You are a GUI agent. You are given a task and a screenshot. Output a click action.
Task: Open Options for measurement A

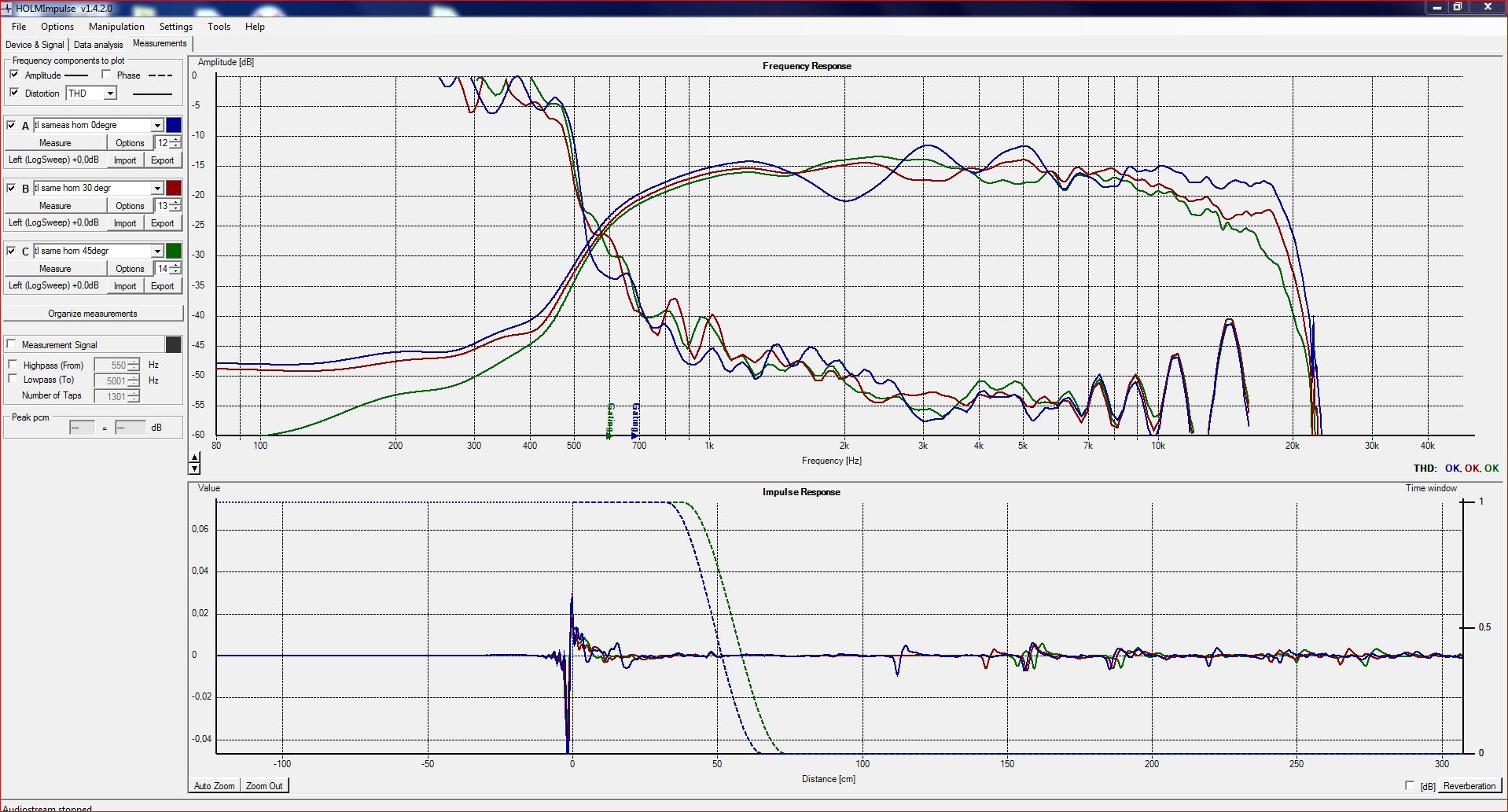coord(130,143)
